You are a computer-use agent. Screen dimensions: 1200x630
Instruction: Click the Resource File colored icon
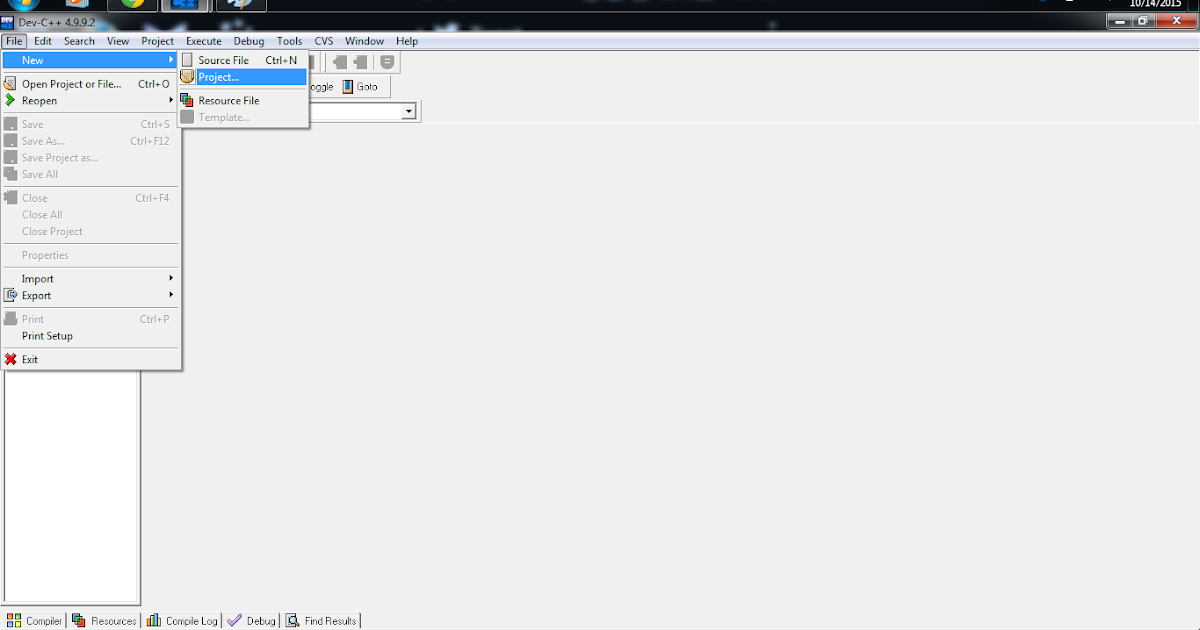[187, 100]
